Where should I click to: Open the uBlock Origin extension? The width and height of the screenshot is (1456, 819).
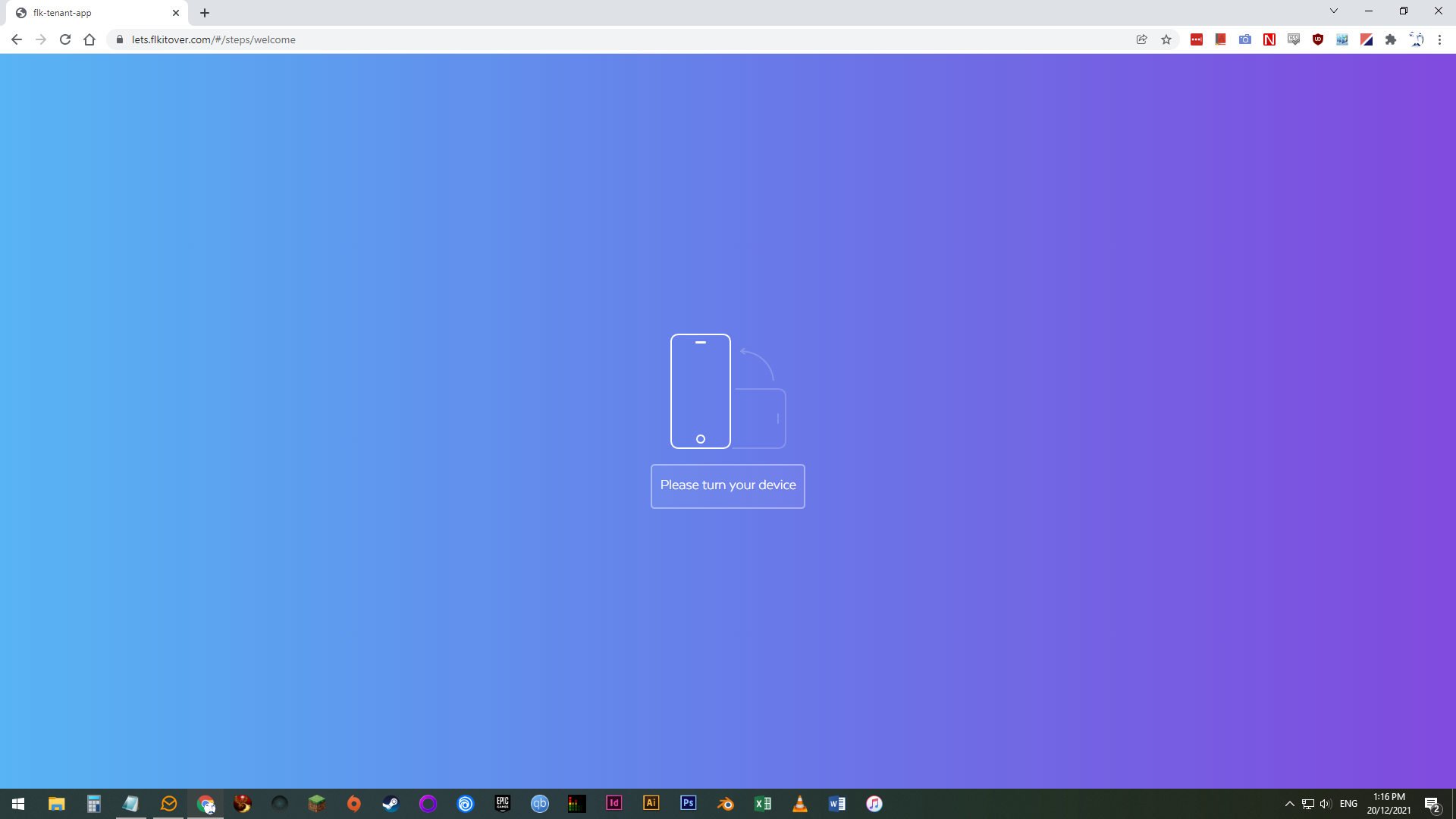1318,39
